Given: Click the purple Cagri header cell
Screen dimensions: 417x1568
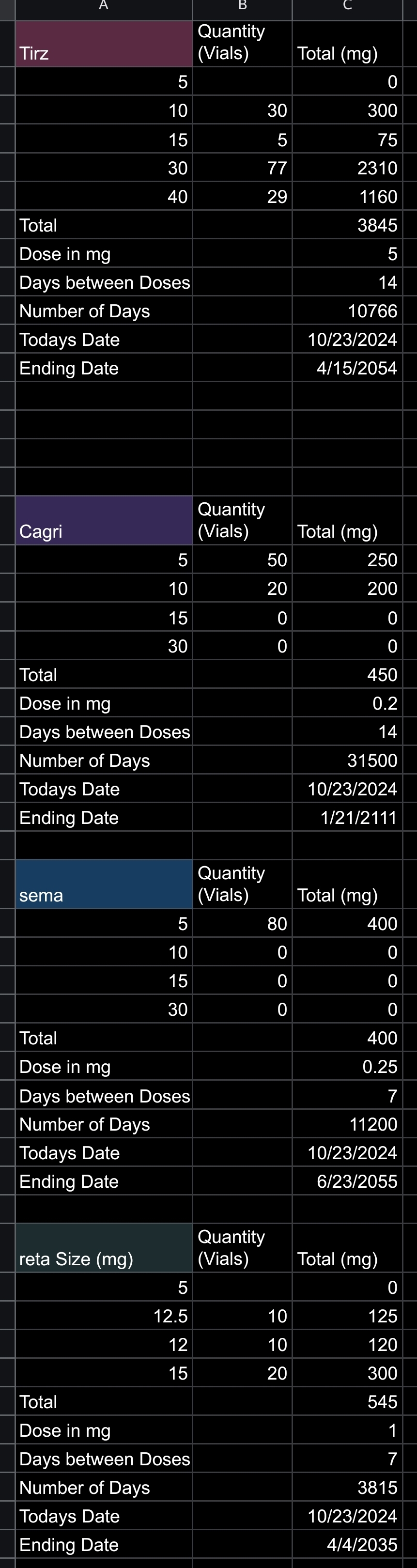Looking at the screenshot, I should click(104, 520).
